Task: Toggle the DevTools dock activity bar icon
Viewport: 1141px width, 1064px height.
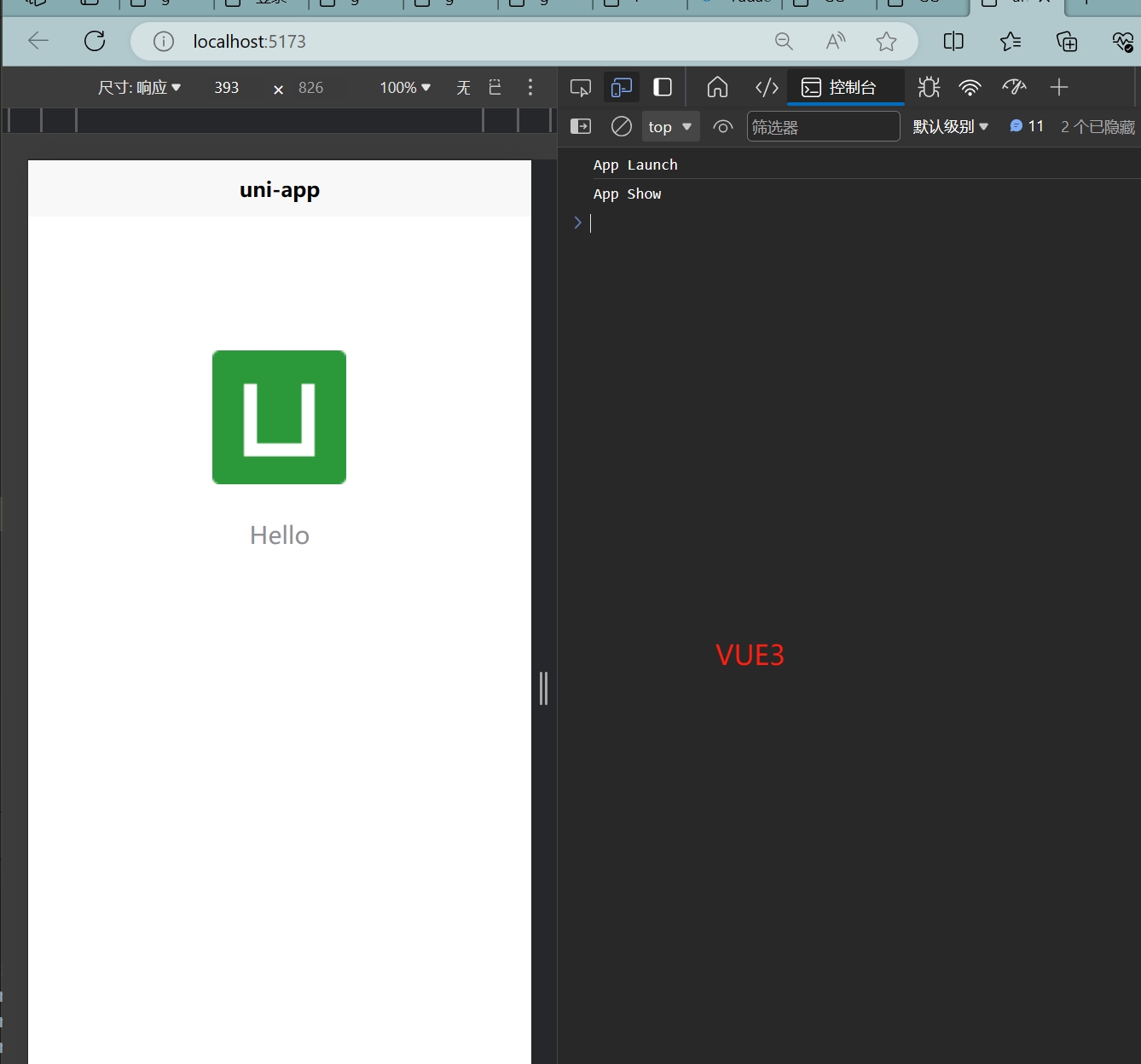Action: pos(663,87)
